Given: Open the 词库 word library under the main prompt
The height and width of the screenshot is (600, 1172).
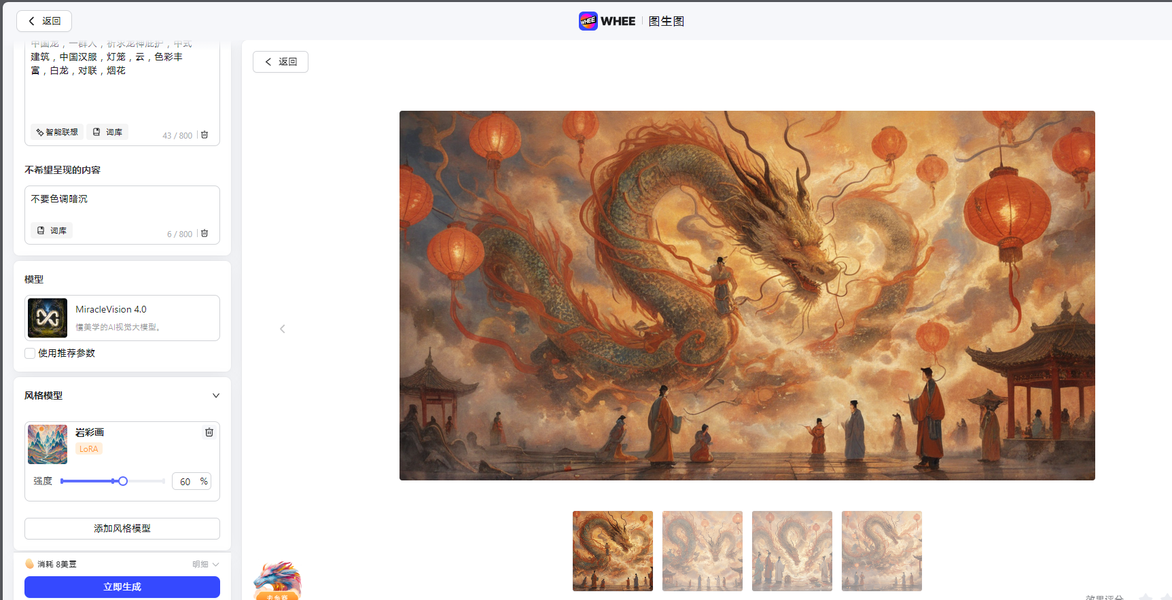Looking at the screenshot, I should (108, 132).
